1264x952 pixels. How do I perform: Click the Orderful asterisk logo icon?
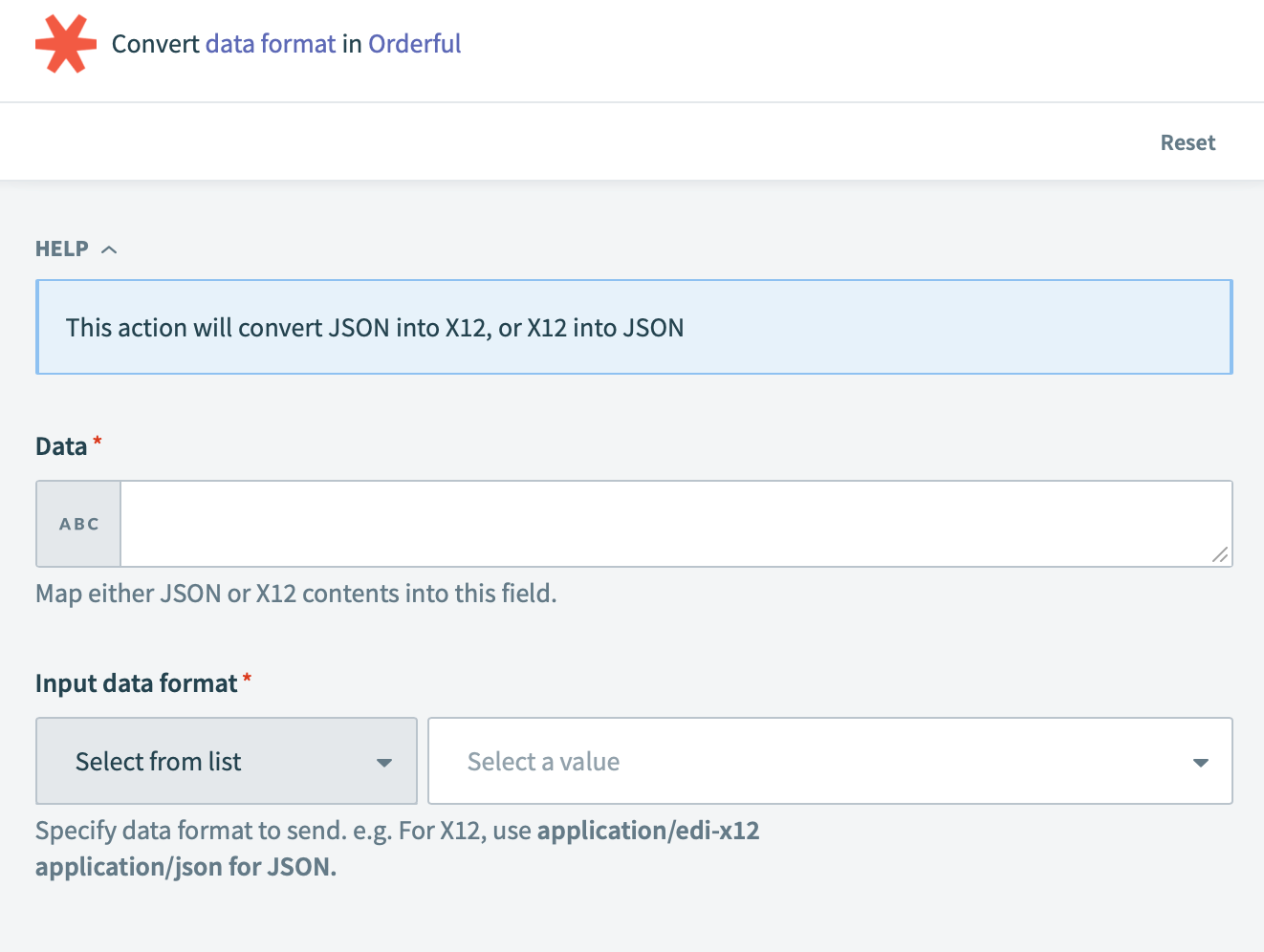point(66,44)
